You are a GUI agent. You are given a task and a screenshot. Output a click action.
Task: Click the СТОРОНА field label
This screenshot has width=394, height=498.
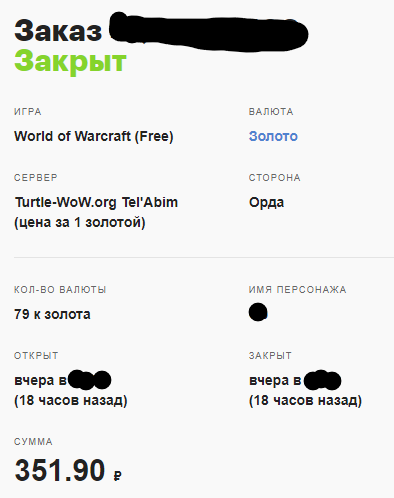(x=275, y=177)
